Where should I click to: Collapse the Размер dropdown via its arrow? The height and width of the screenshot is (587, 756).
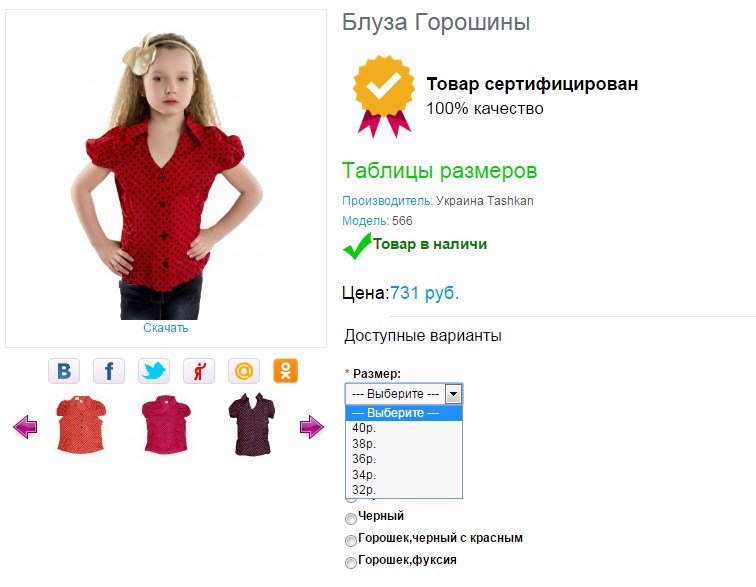tap(453, 394)
